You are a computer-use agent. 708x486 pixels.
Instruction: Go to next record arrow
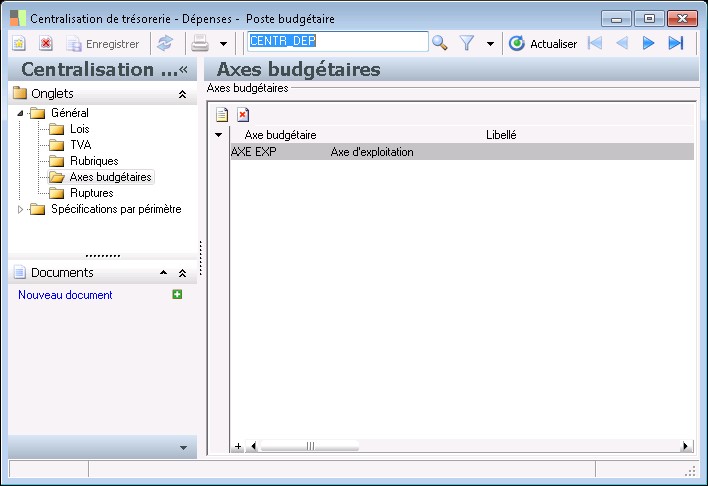(x=648, y=43)
